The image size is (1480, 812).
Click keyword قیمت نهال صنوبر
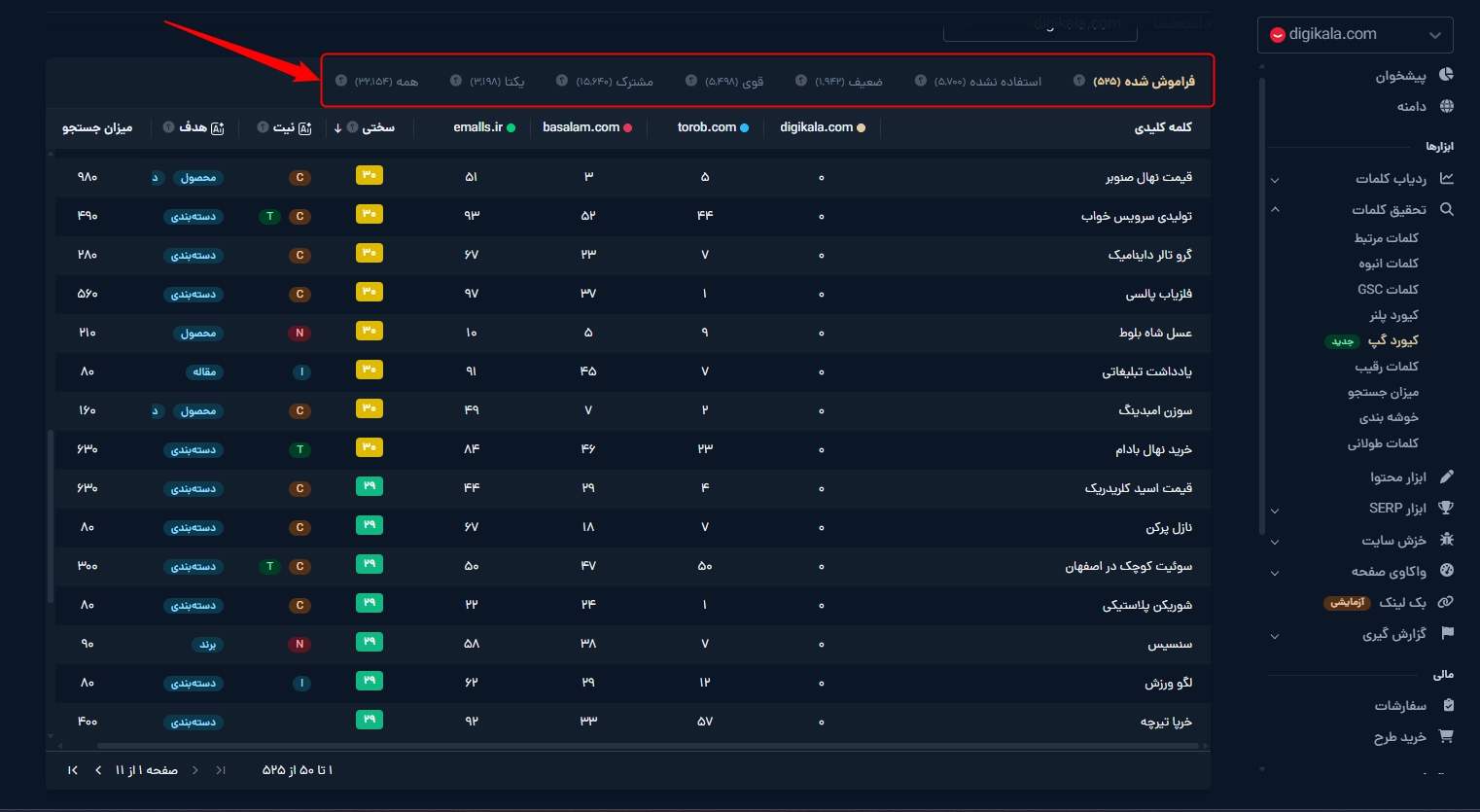pyautogui.click(x=1148, y=177)
